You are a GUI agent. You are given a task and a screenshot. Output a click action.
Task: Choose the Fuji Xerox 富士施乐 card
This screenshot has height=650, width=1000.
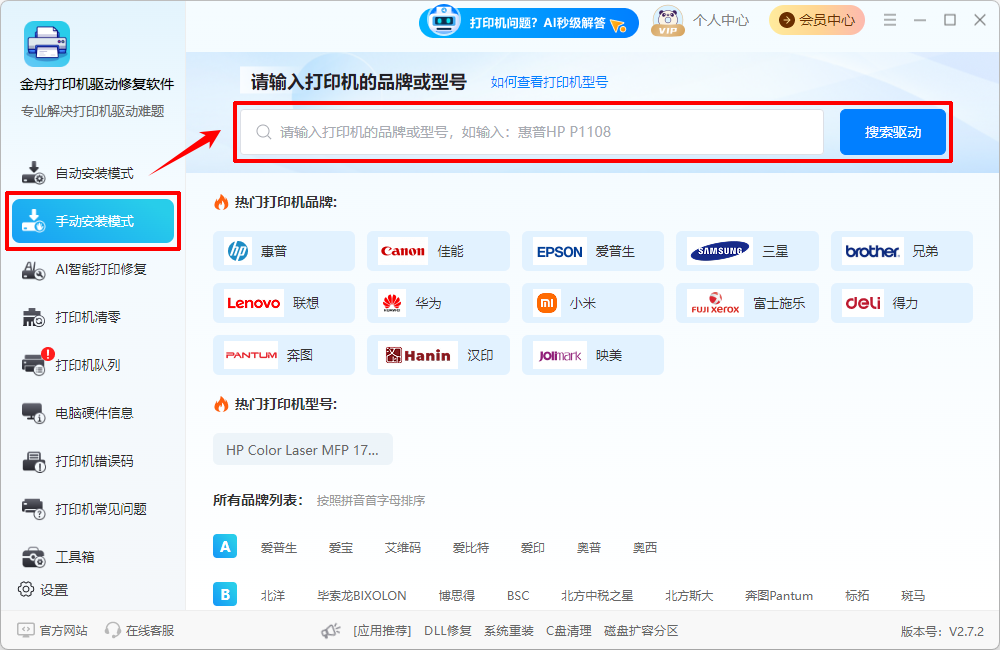coord(747,303)
